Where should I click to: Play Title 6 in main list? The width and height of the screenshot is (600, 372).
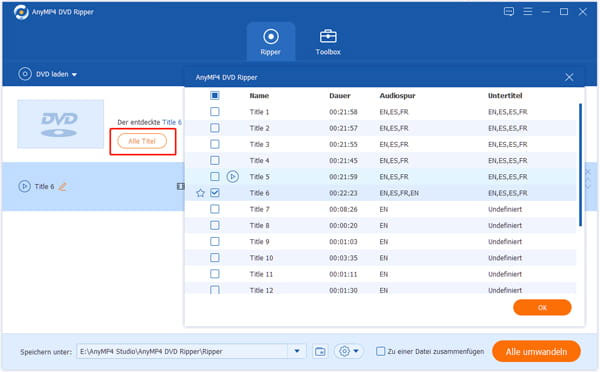(x=24, y=186)
